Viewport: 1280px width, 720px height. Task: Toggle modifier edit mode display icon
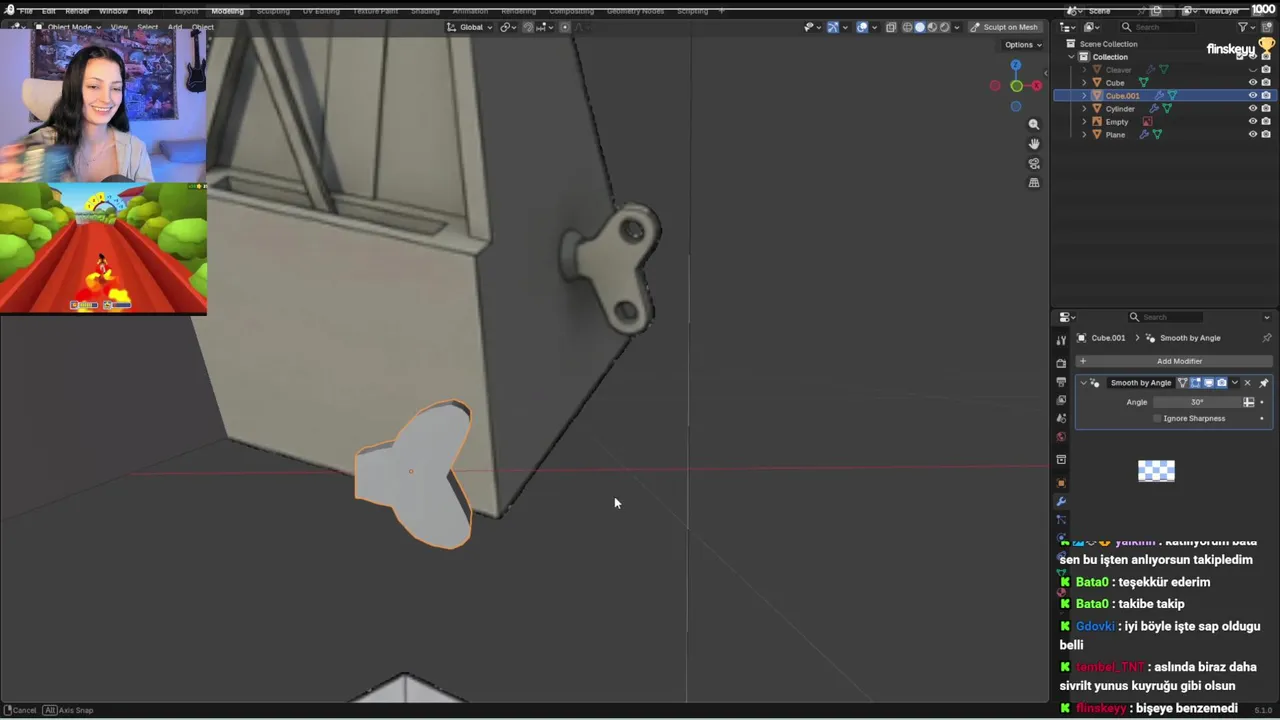click(x=1195, y=383)
